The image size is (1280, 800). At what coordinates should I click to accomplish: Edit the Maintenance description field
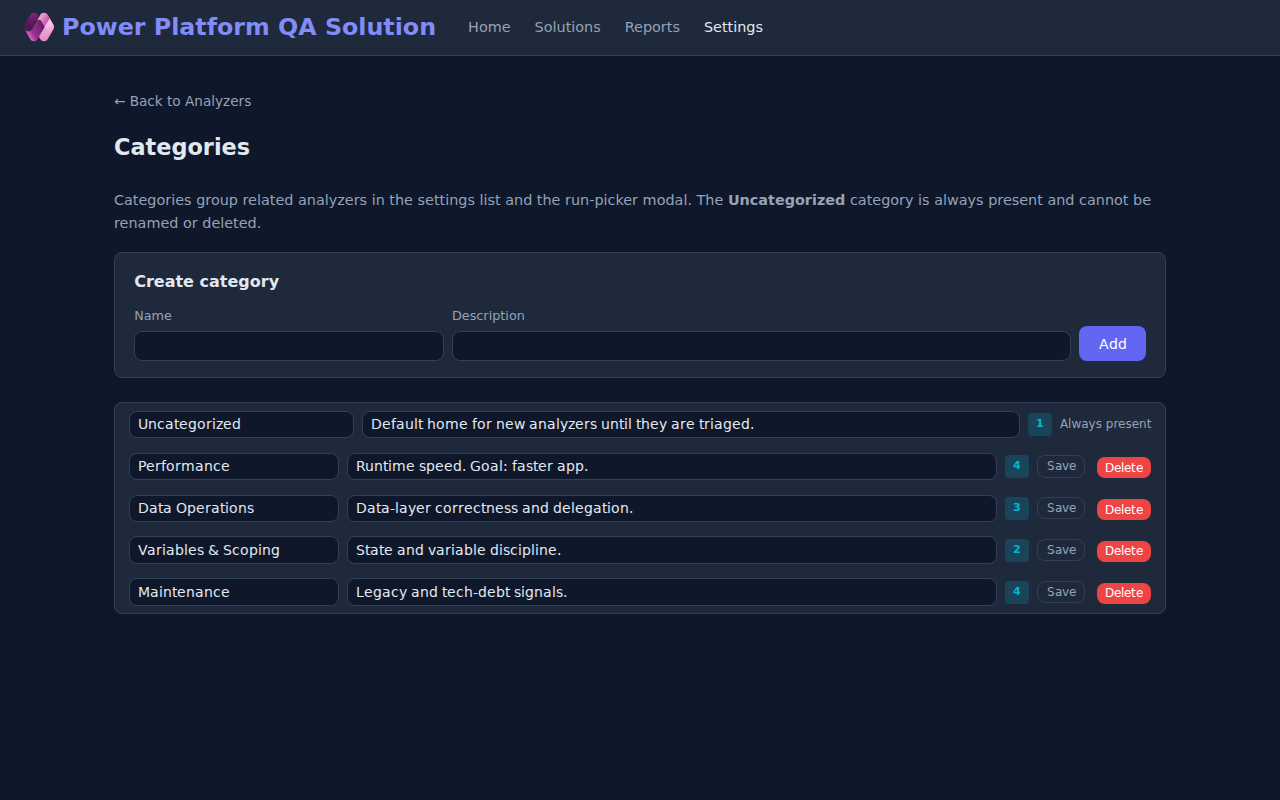[x=671, y=592]
